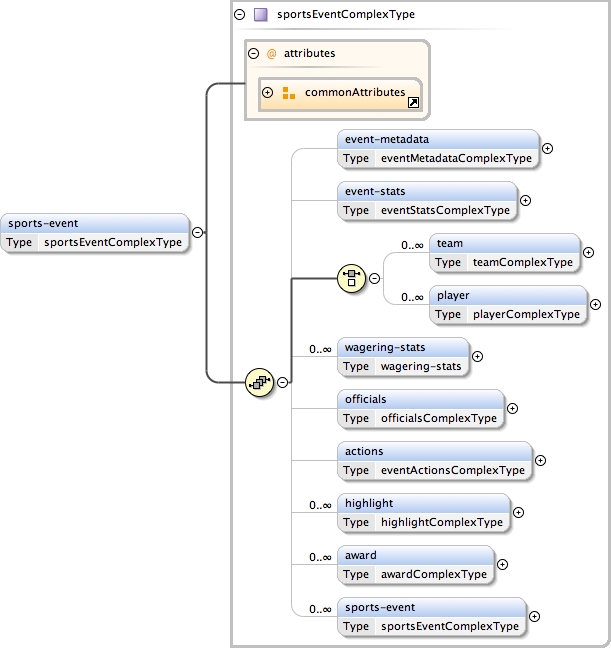Select the actions element box
This screenshot has width=611, height=648.
[434, 460]
